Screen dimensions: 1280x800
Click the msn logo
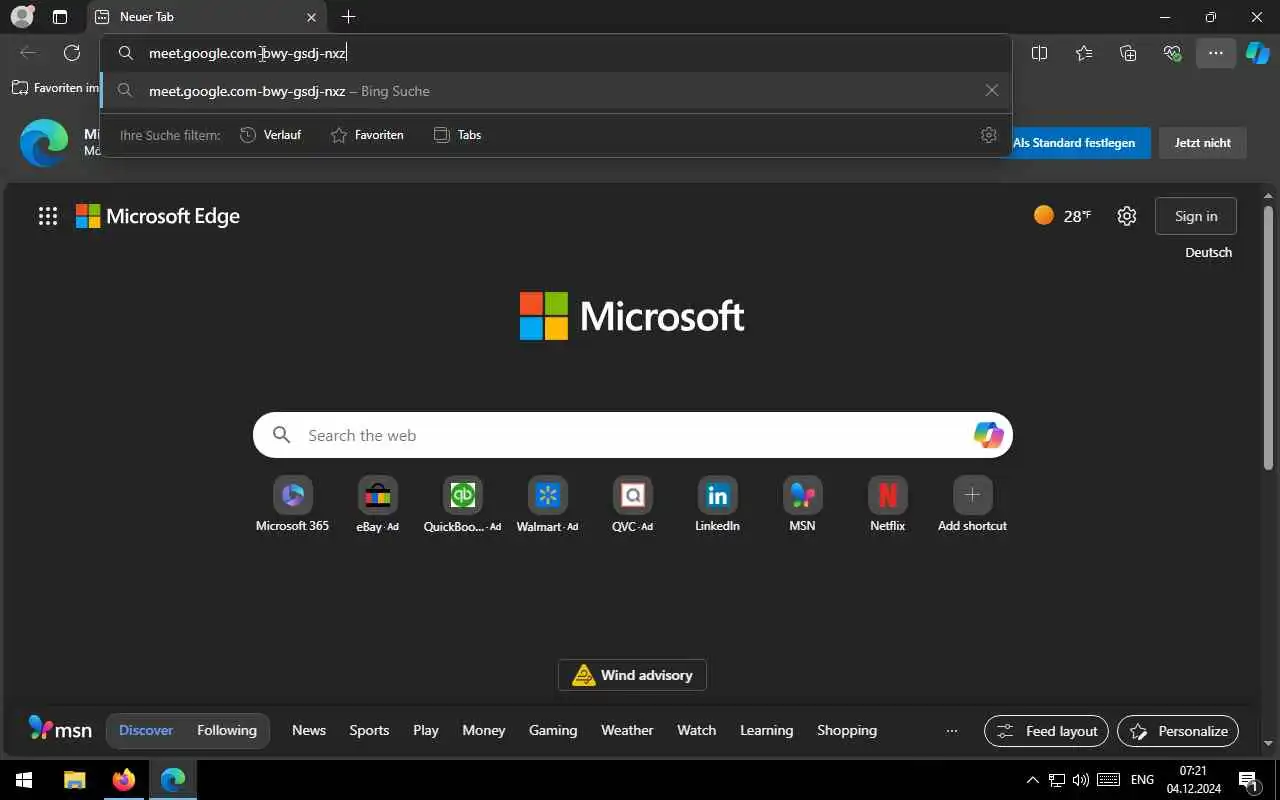pyautogui.click(x=60, y=729)
